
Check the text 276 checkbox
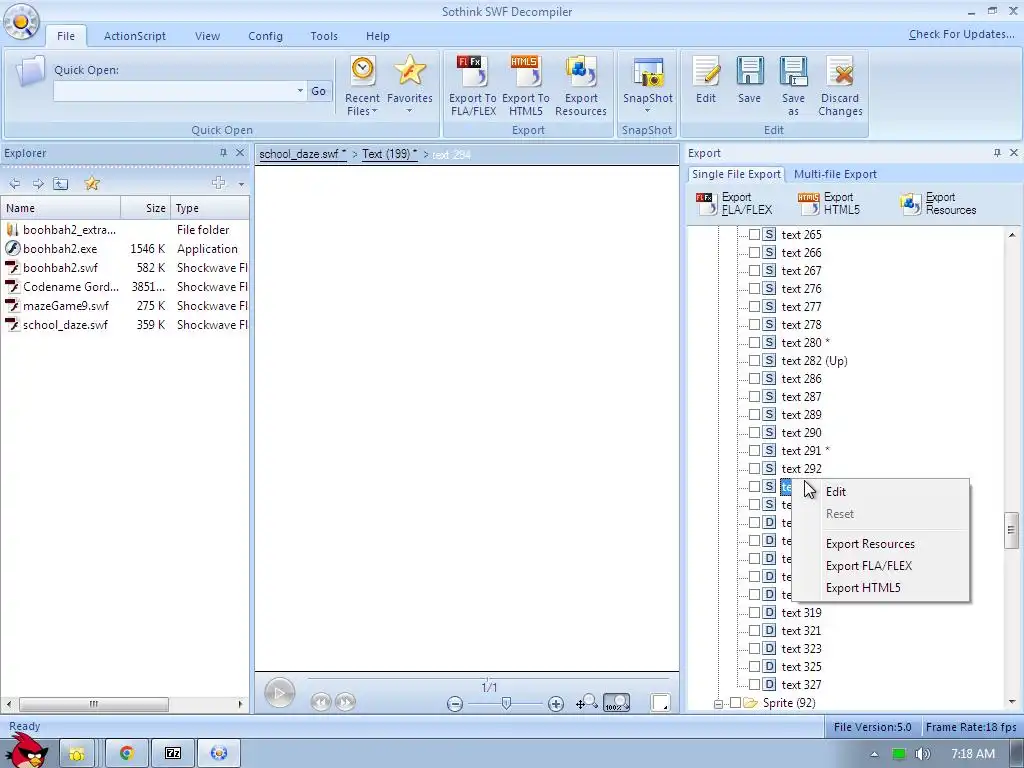[x=754, y=288]
